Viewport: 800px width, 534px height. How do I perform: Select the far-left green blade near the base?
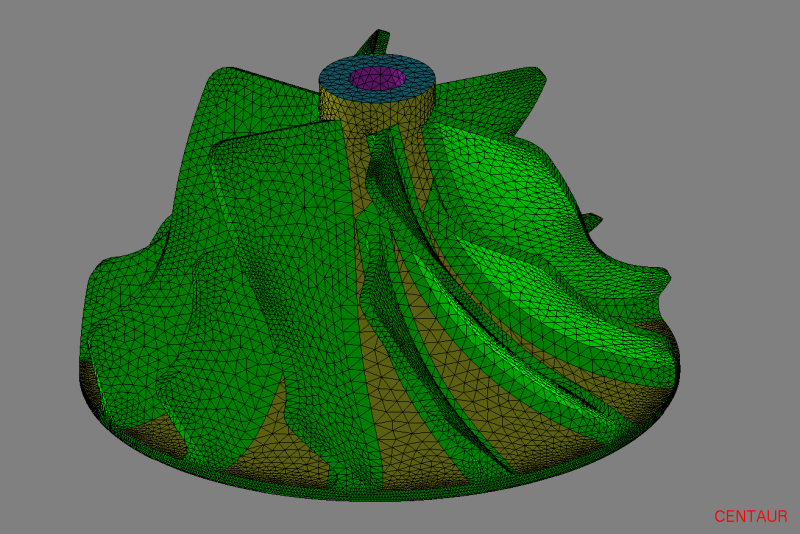coord(120,330)
